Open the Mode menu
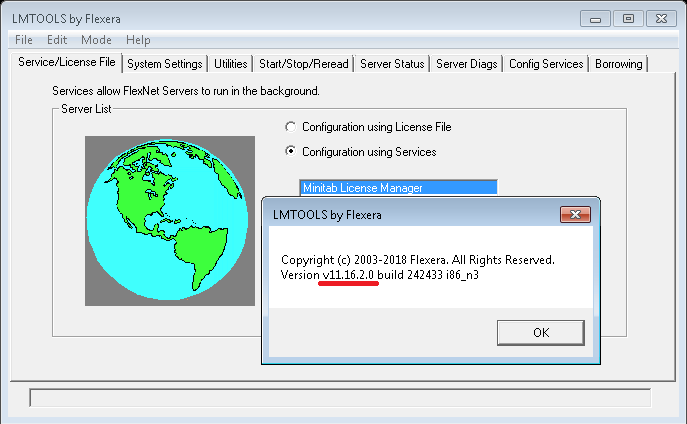 tap(96, 40)
